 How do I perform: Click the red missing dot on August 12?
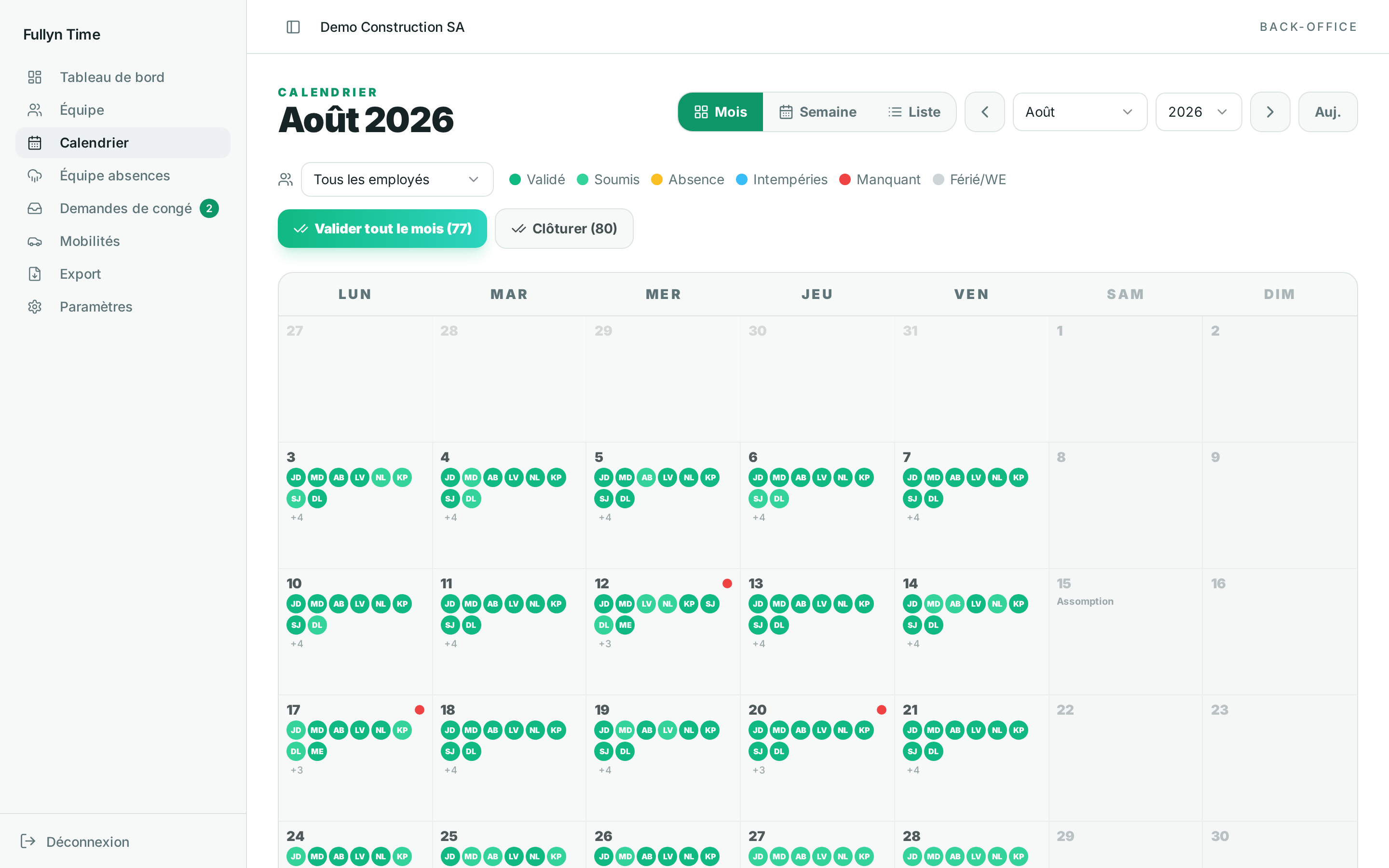(727, 583)
